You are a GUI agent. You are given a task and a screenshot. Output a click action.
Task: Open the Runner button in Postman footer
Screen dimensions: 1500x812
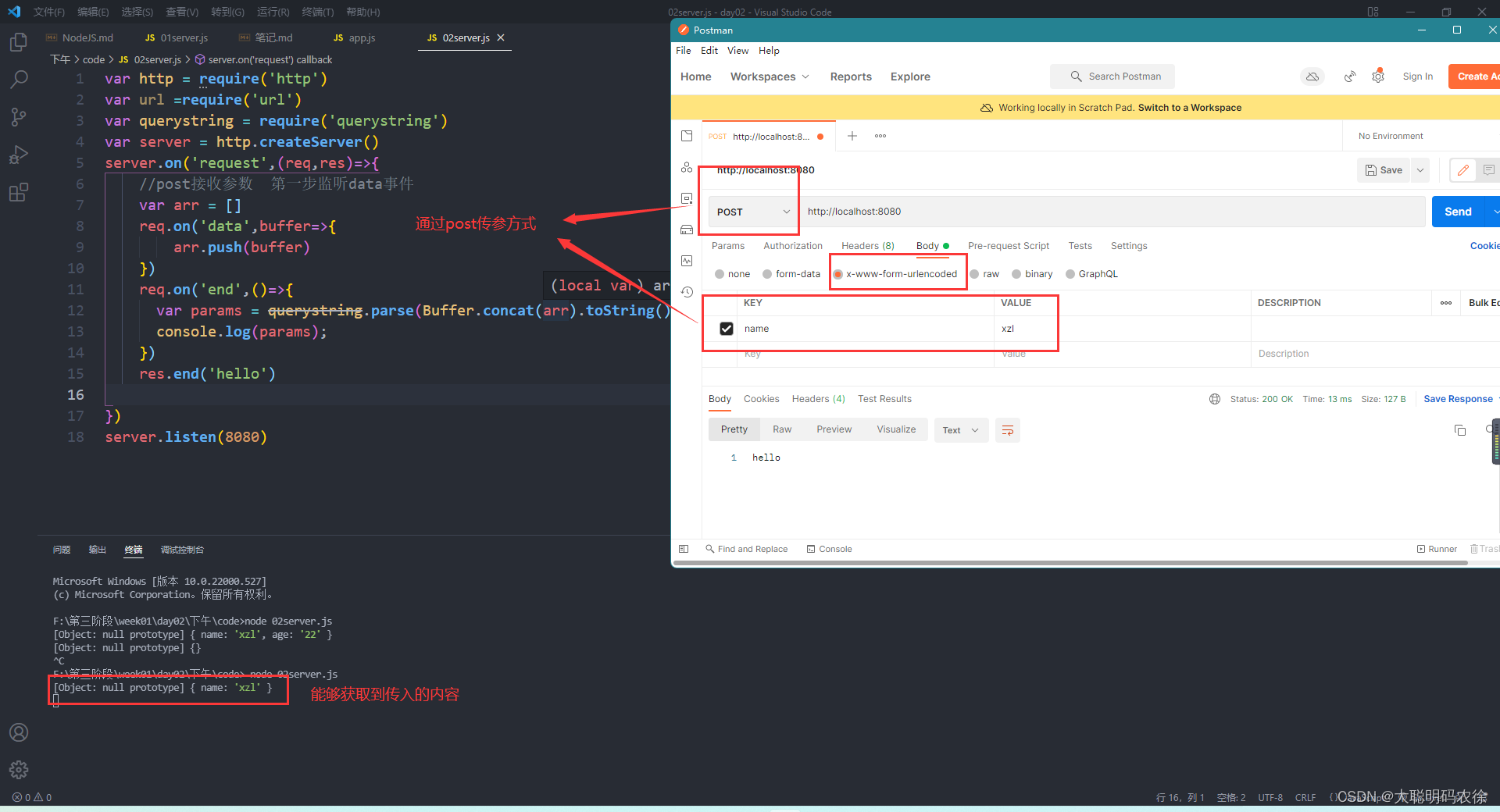point(1437,549)
